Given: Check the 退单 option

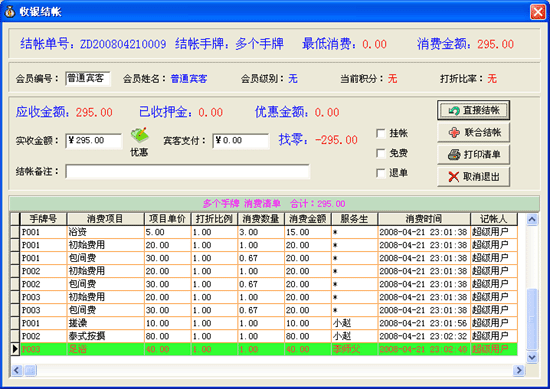Looking at the screenshot, I should pyautogui.click(x=381, y=173).
